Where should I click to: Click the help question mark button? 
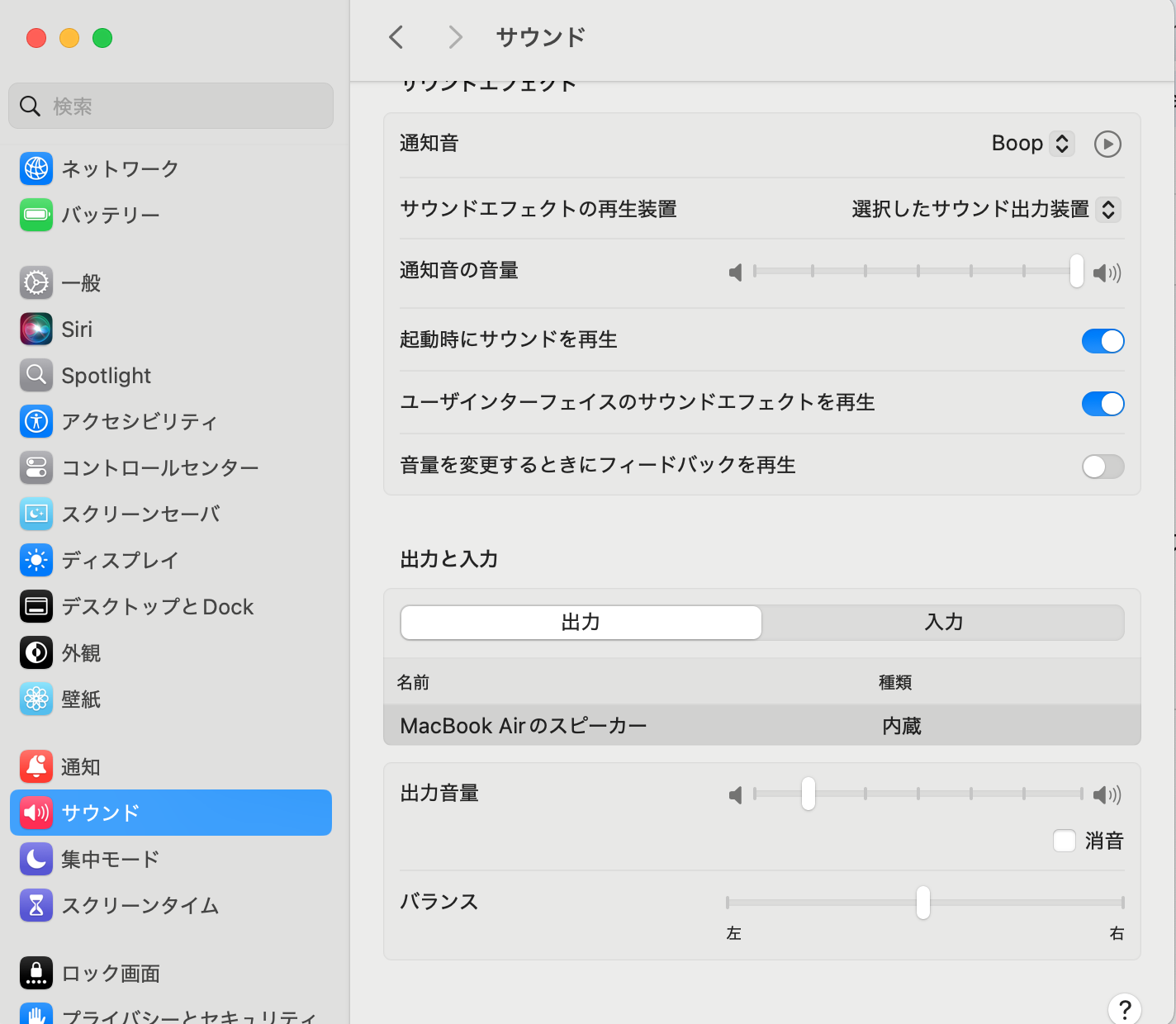click(x=1124, y=1009)
